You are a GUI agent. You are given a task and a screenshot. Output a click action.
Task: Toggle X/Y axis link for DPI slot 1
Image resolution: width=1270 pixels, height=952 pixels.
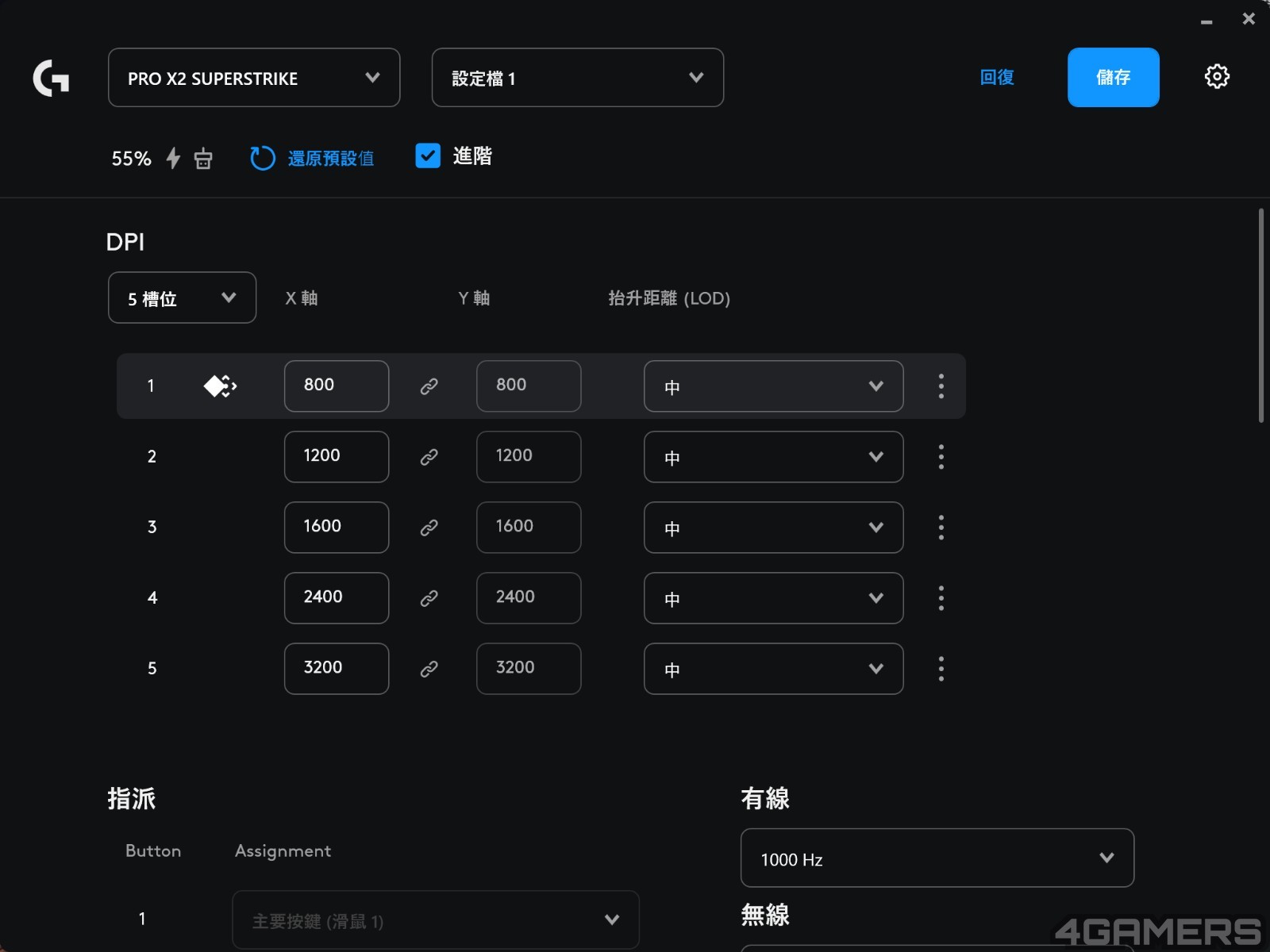click(429, 386)
